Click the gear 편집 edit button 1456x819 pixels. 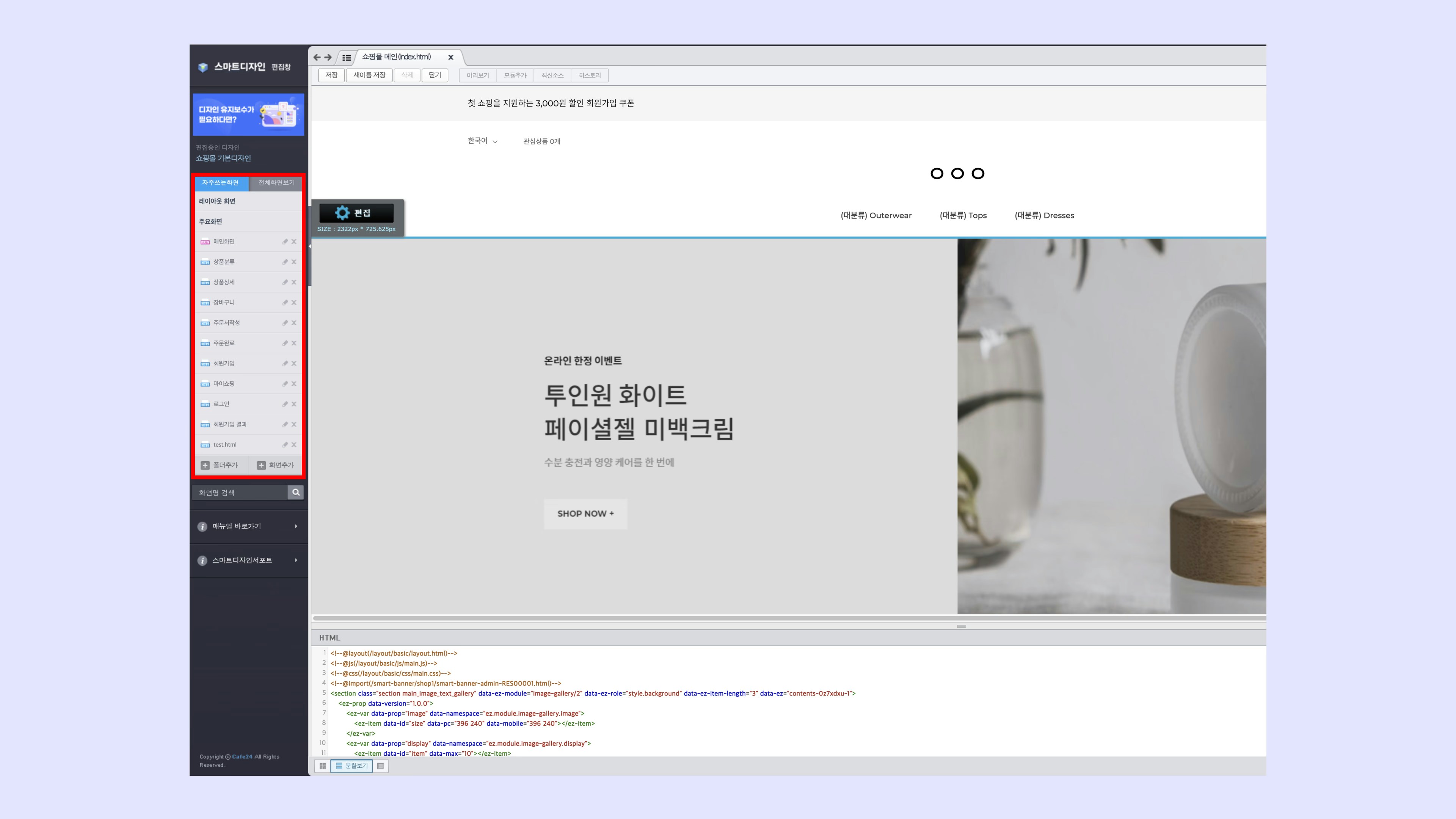pos(356,212)
